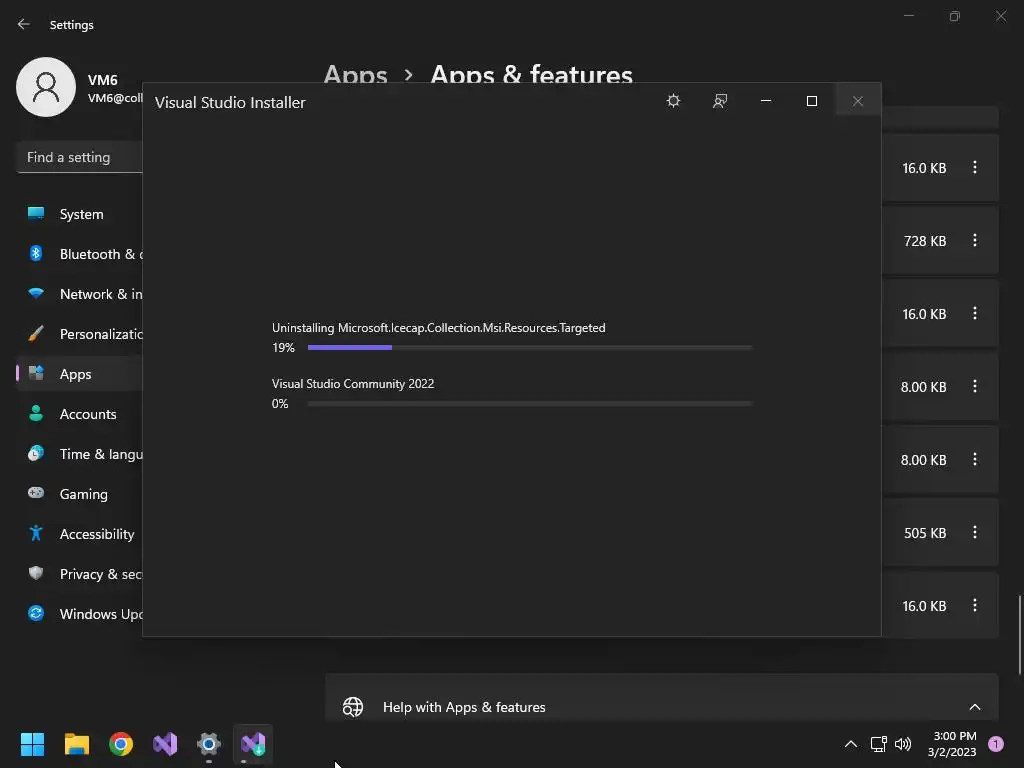Image resolution: width=1024 pixels, height=768 pixels.
Task: Click the Apps breadcrumb link
Action: pos(355,75)
